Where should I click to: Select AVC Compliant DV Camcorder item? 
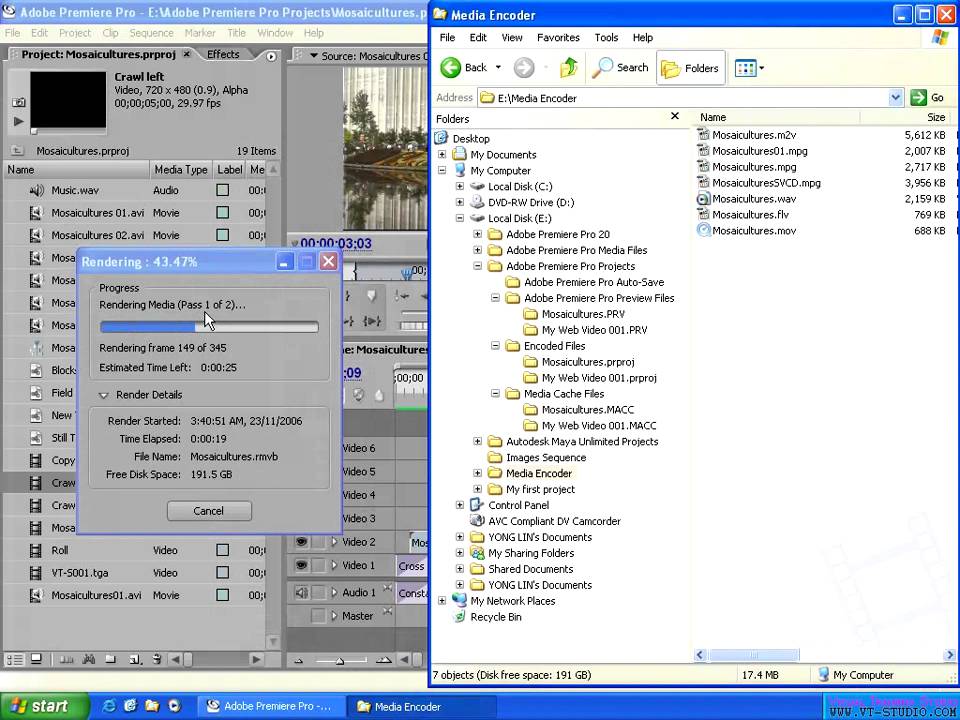pyautogui.click(x=554, y=521)
